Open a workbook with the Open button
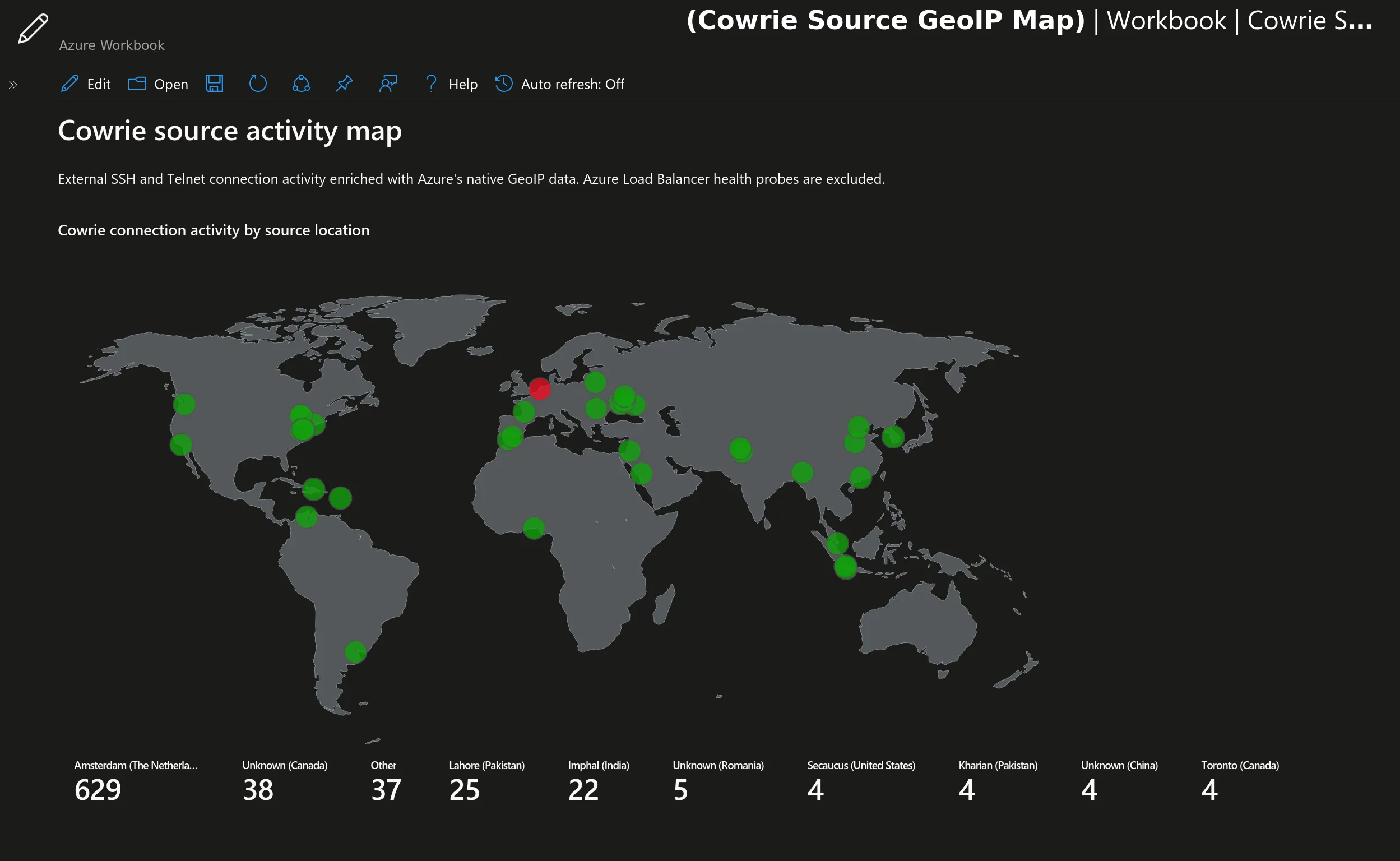 coord(157,84)
